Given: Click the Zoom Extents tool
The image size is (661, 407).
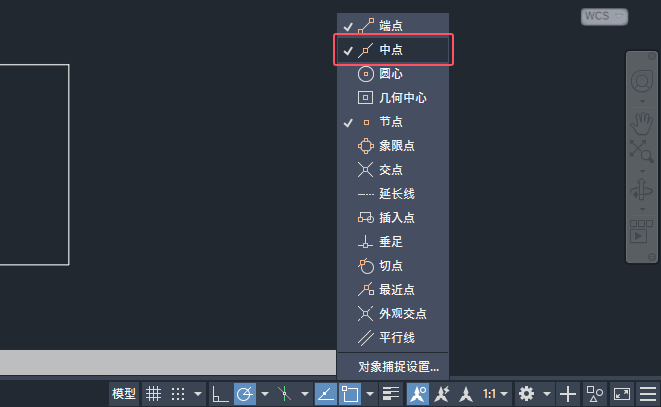Looking at the screenshot, I should click(x=642, y=151).
